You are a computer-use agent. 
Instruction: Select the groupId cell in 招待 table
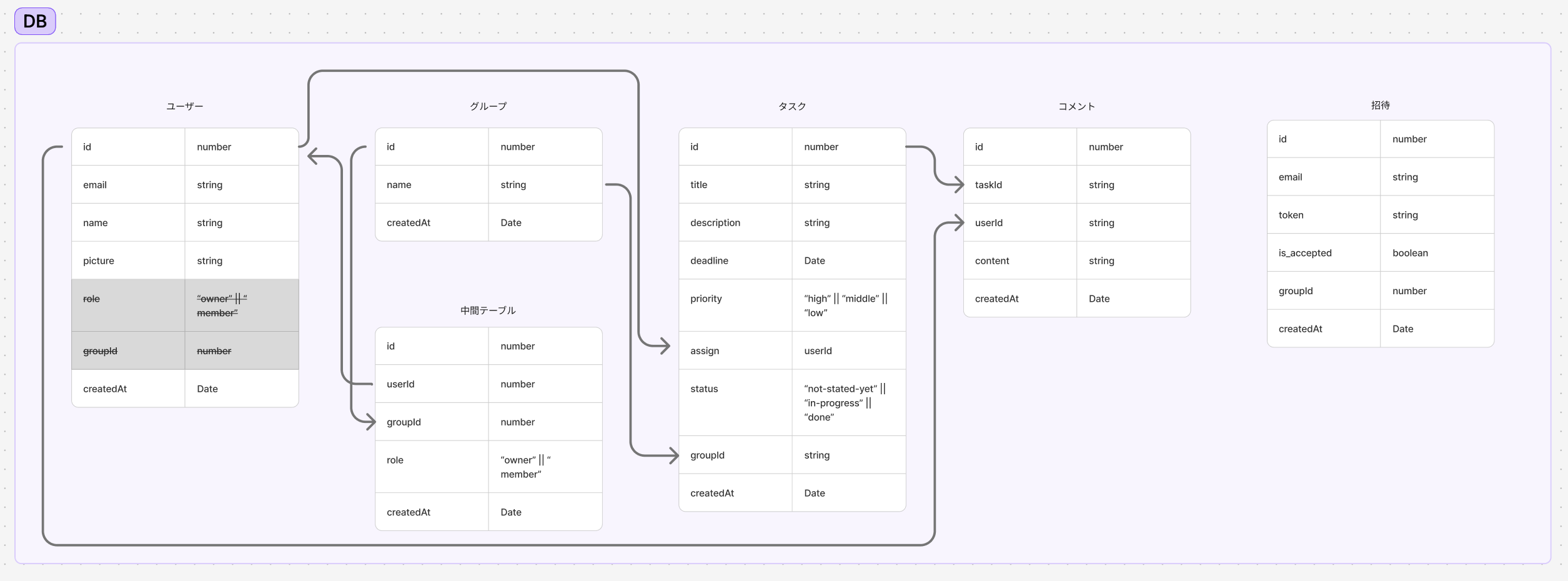click(1324, 291)
